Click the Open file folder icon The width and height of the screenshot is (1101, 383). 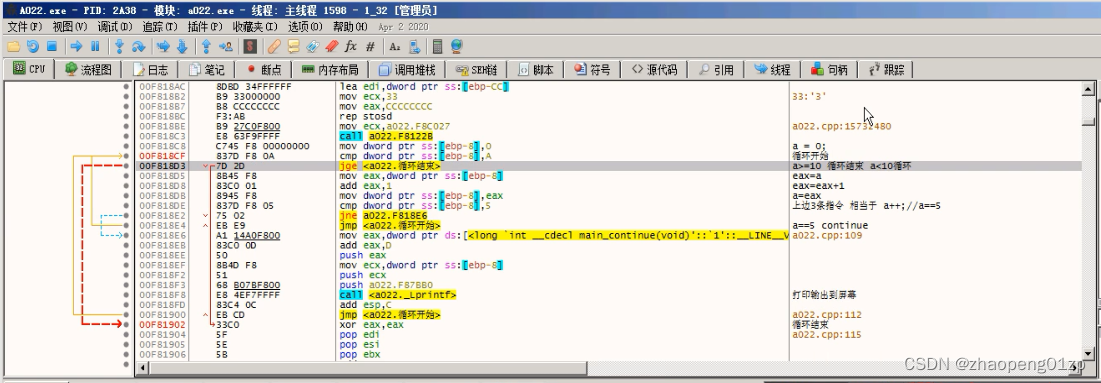click(13, 47)
